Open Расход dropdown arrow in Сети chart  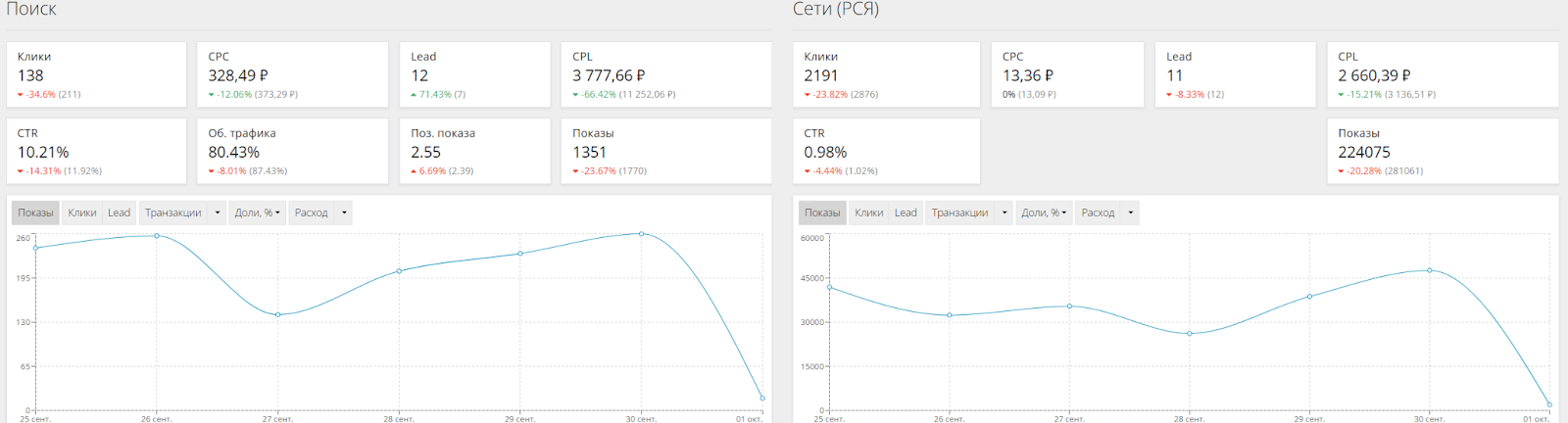click(1131, 212)
